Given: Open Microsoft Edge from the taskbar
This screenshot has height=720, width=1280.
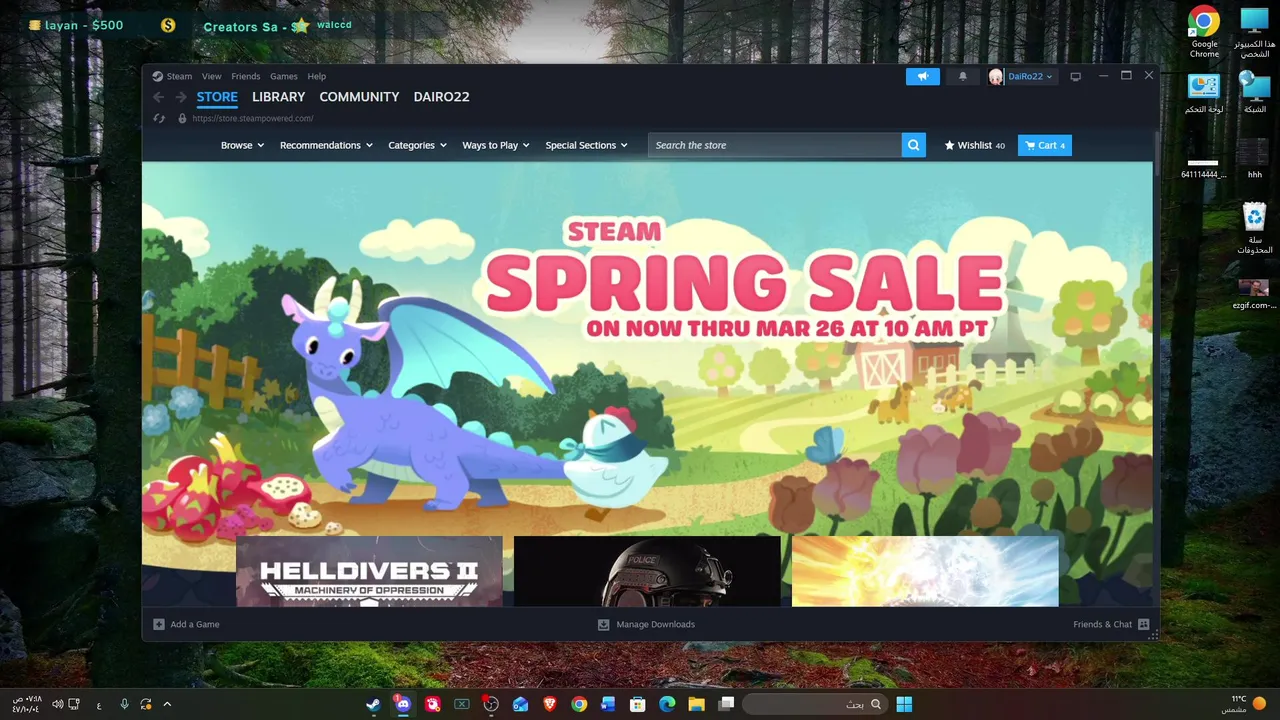Looking at the screenshot, I should point(667,704).
